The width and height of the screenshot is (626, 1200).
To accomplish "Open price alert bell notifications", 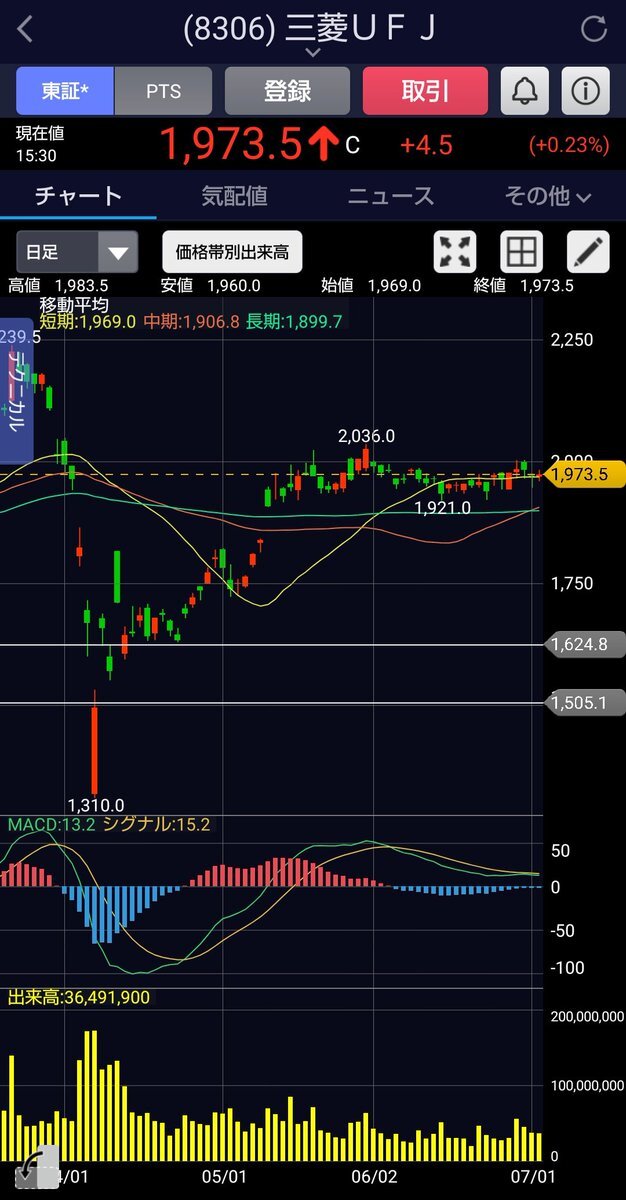I will tap(524, 91).
